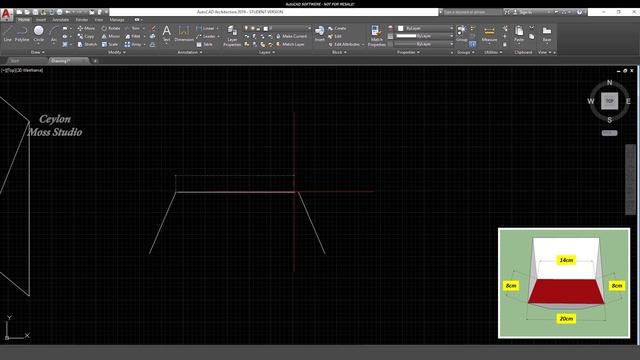This screenshot has height=360, width=640.
Task: Click the 2D Wireframe visual style control
Action: click(30, 70)
